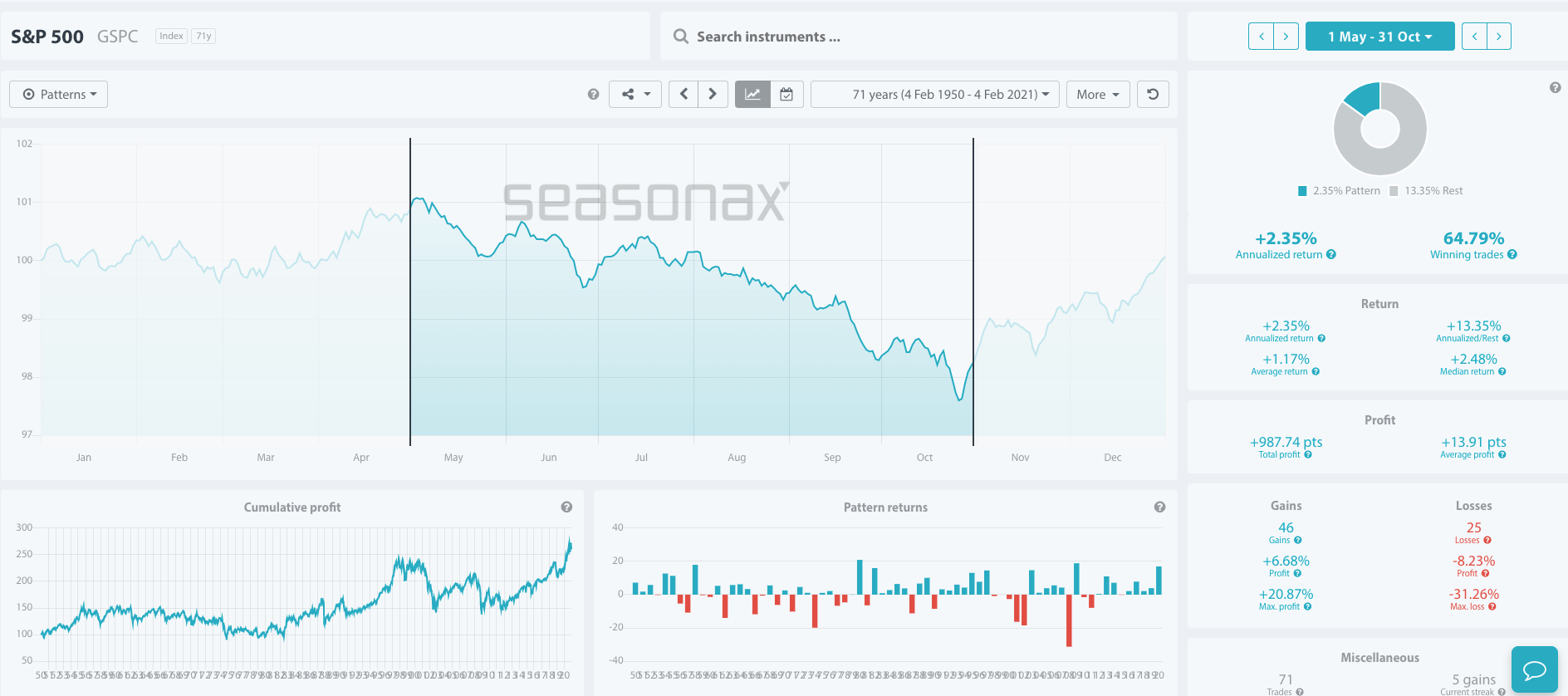The width and height of the screenshot is (1568, 696).
Task: Click the help icon beside share button
Action: 593,94
